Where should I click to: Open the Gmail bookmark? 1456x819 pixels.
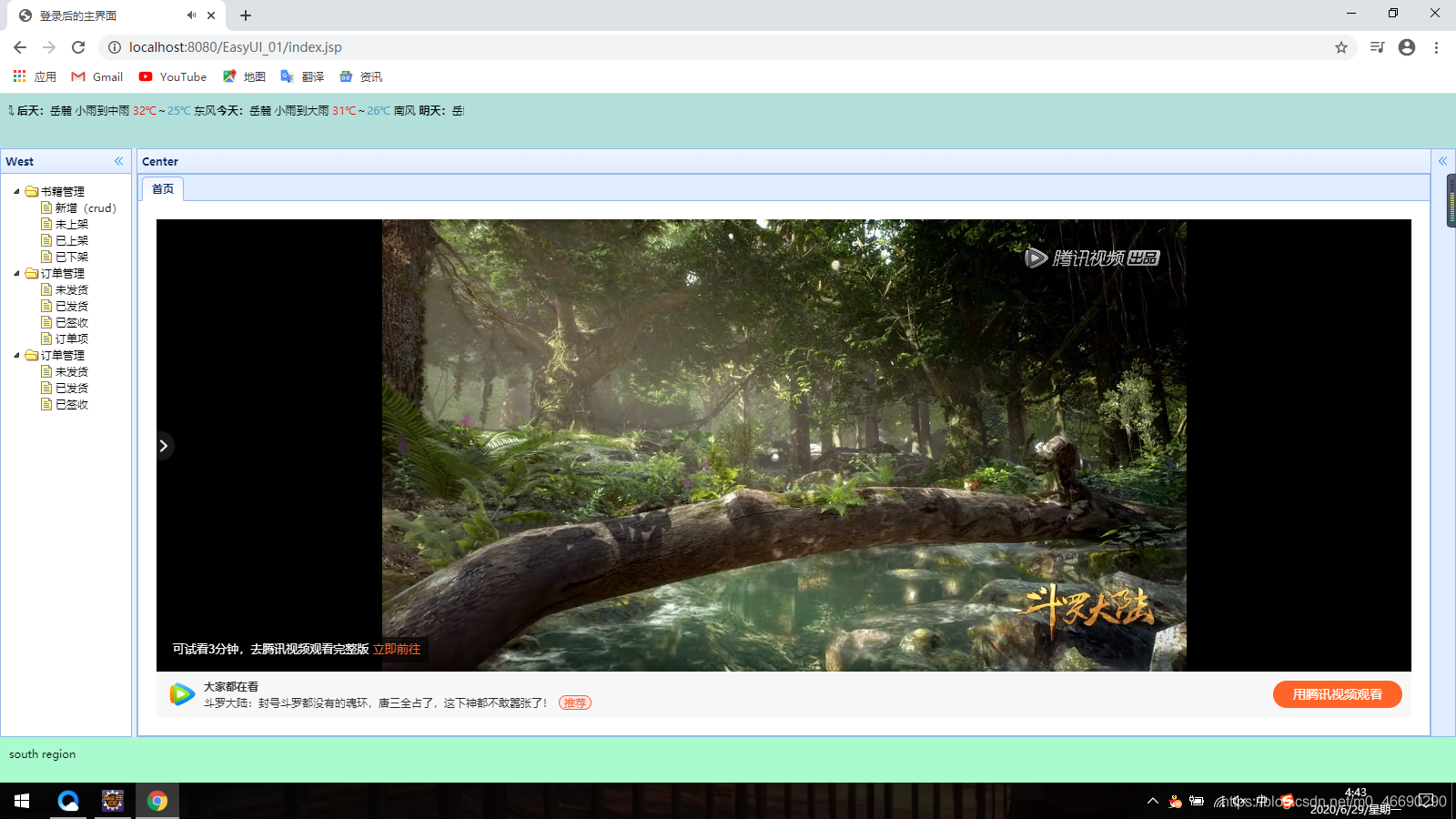pos(97,76)
